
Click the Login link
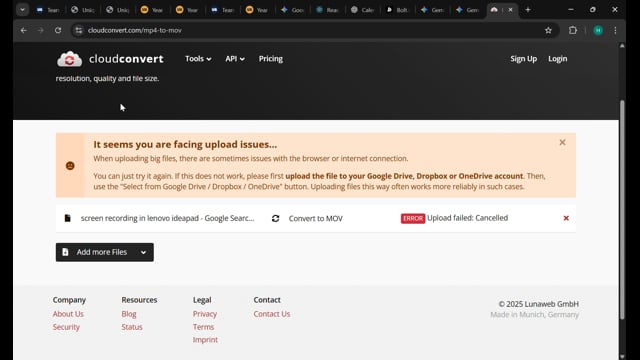(x=558, y=59)
